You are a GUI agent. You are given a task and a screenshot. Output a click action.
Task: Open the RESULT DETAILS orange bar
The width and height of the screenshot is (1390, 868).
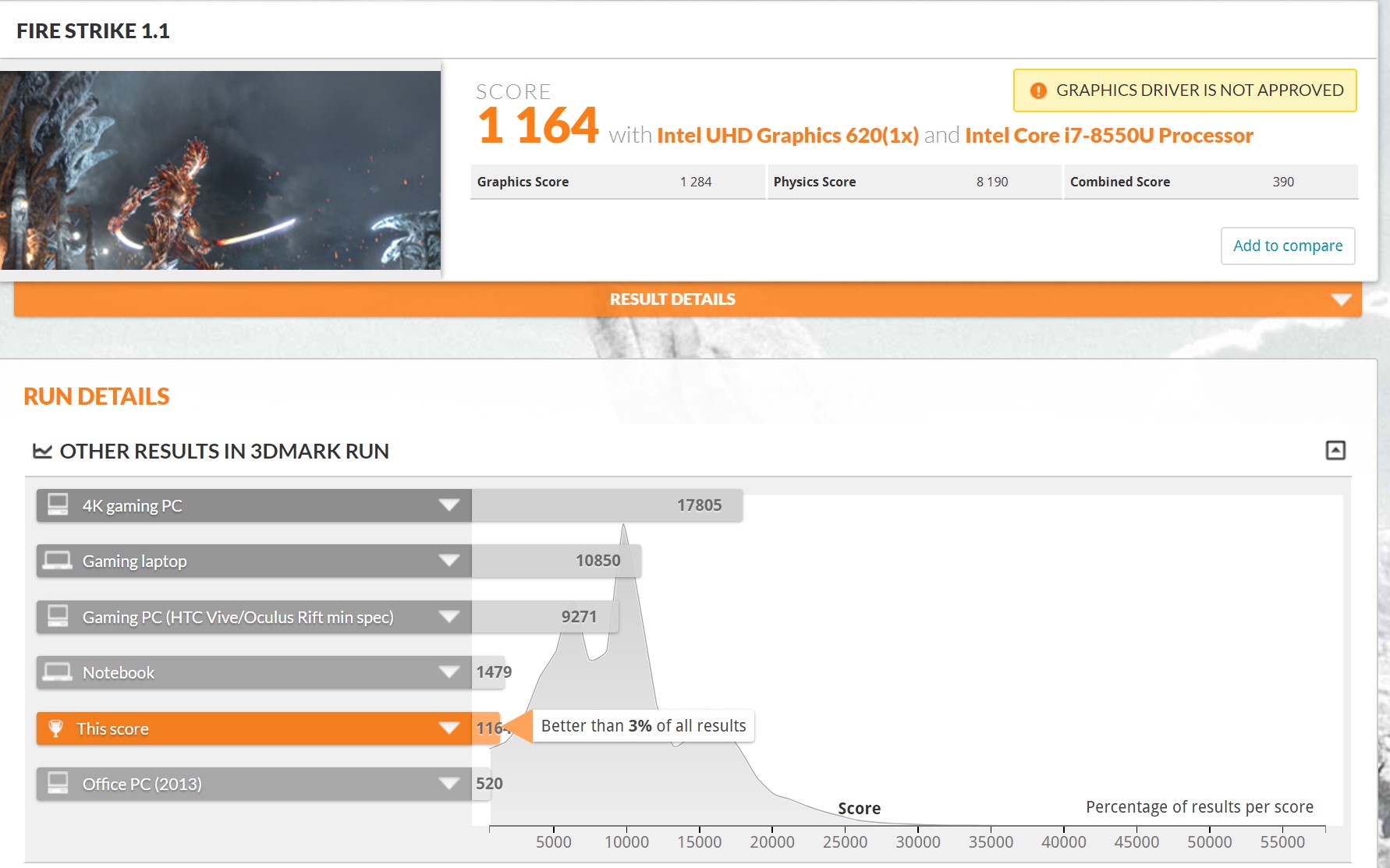(x=688, y=299)
